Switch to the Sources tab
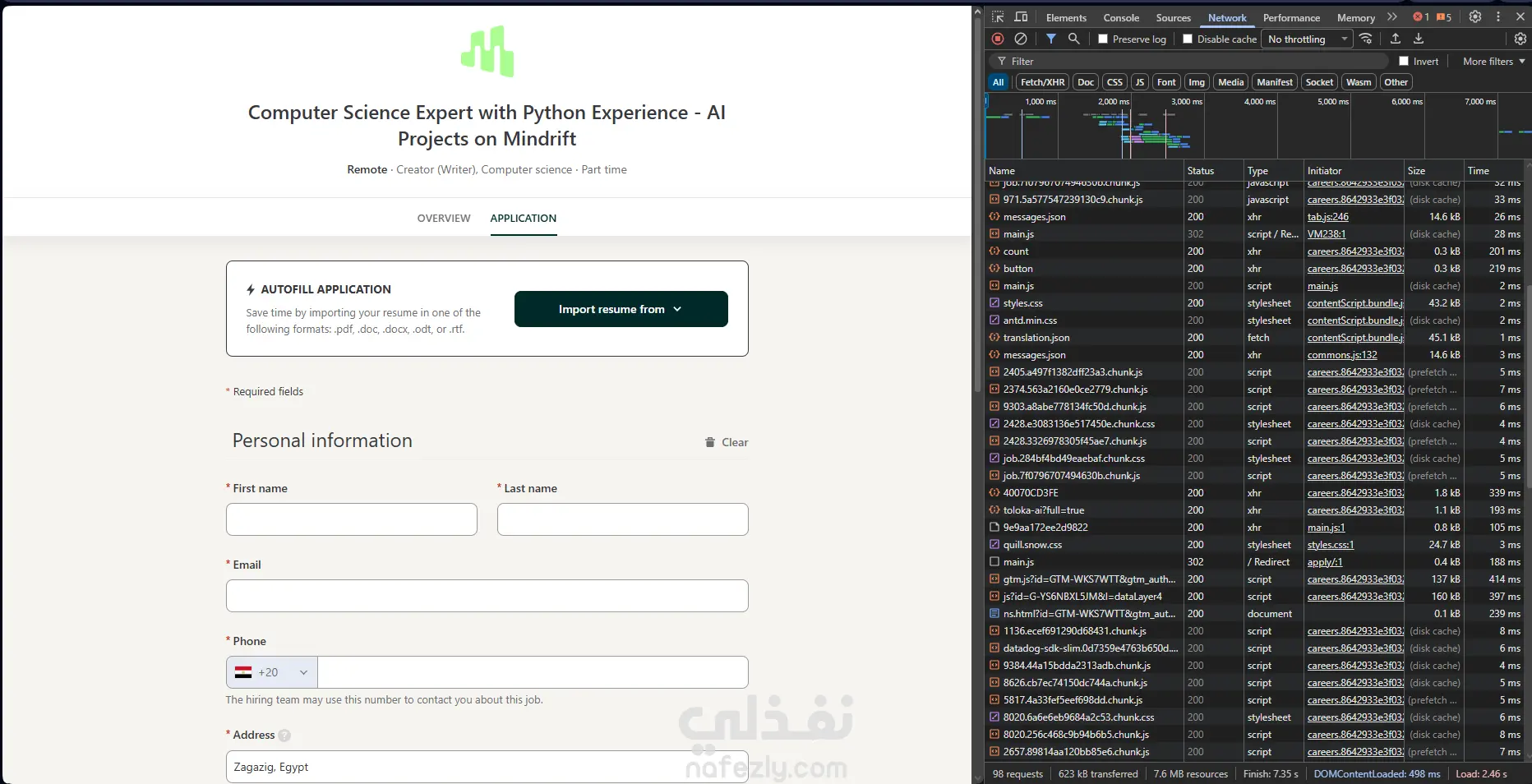 (x=1174, y=17)
